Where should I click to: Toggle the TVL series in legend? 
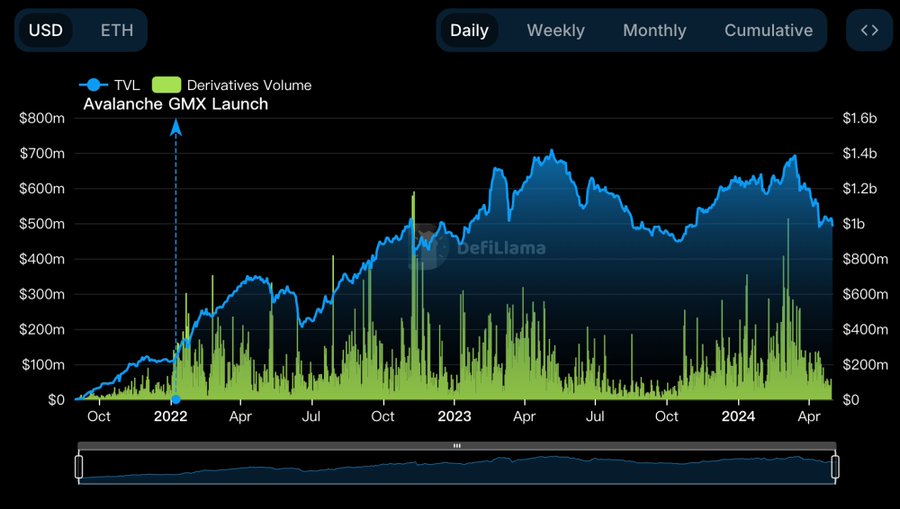point(110,85)
